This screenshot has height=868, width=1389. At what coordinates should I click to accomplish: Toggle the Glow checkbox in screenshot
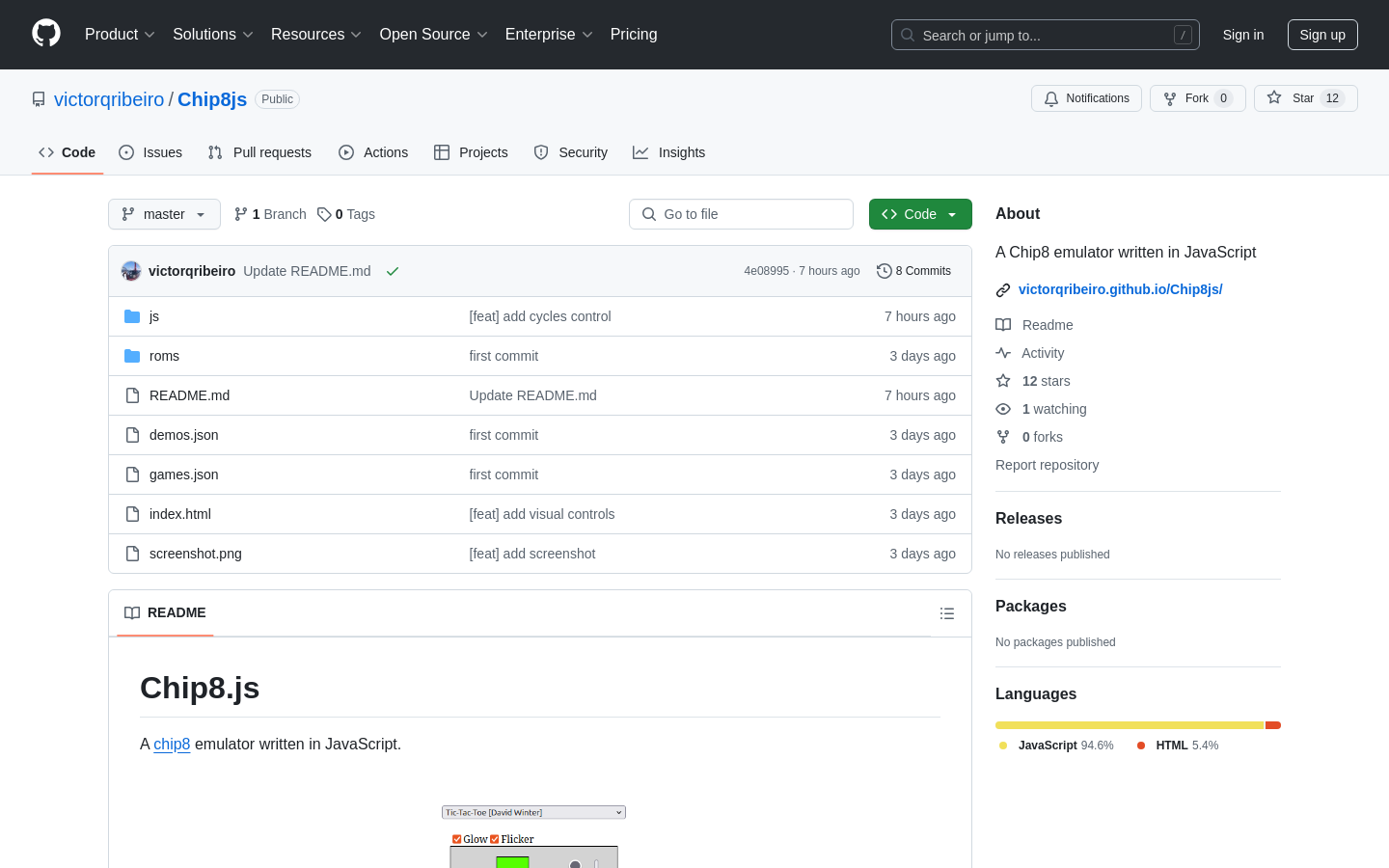coord(457,839)
